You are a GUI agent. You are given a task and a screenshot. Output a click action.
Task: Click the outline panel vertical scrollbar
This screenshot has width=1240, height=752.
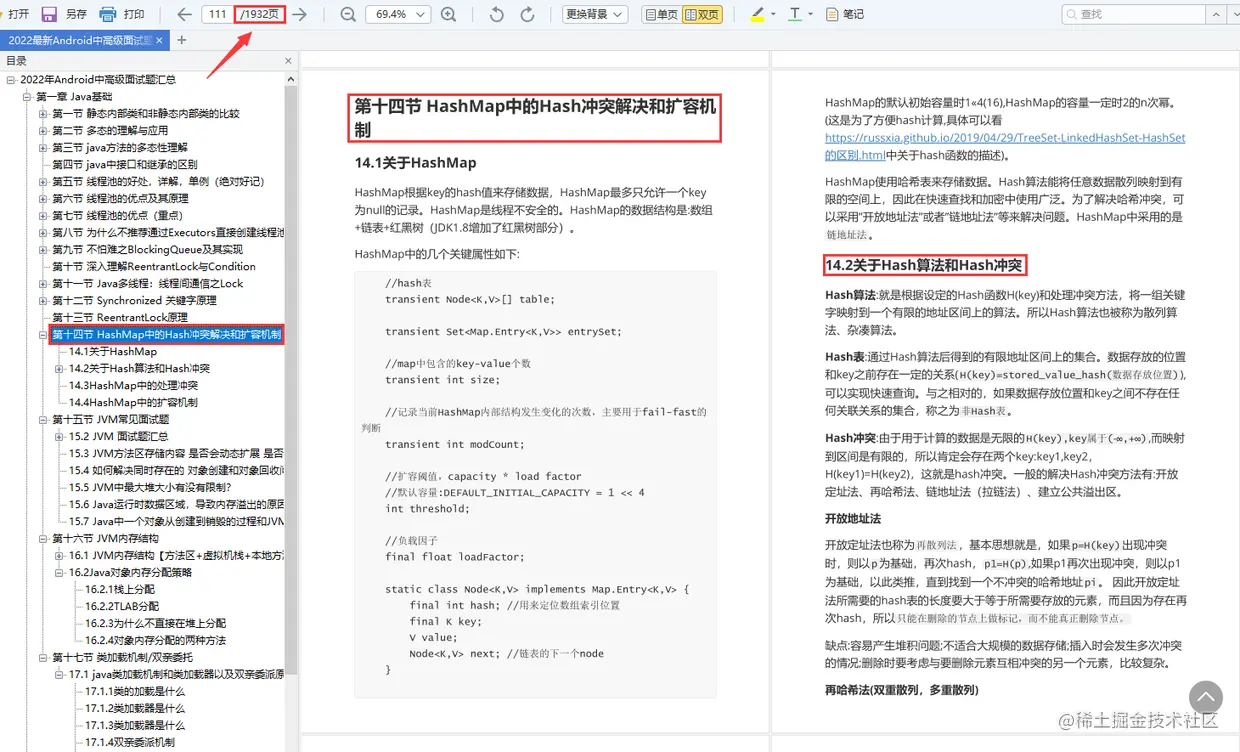pos(291,380)
